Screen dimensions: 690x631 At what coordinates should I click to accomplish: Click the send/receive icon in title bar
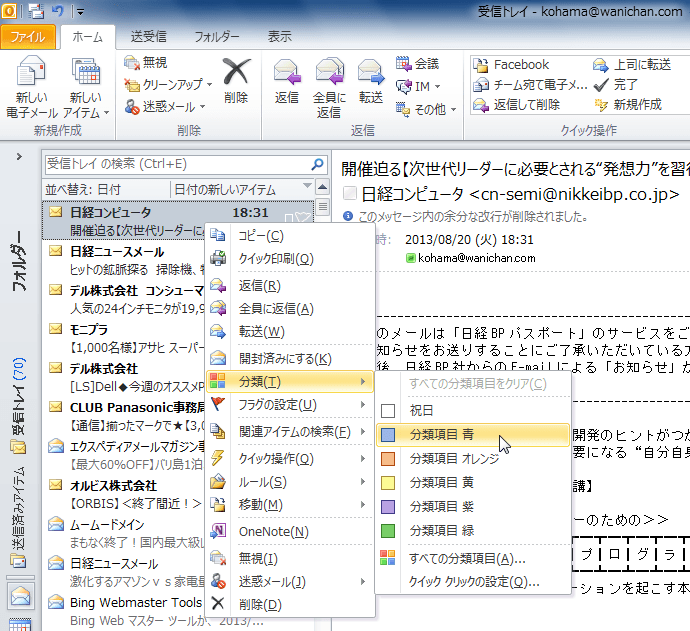pos(36,11)
